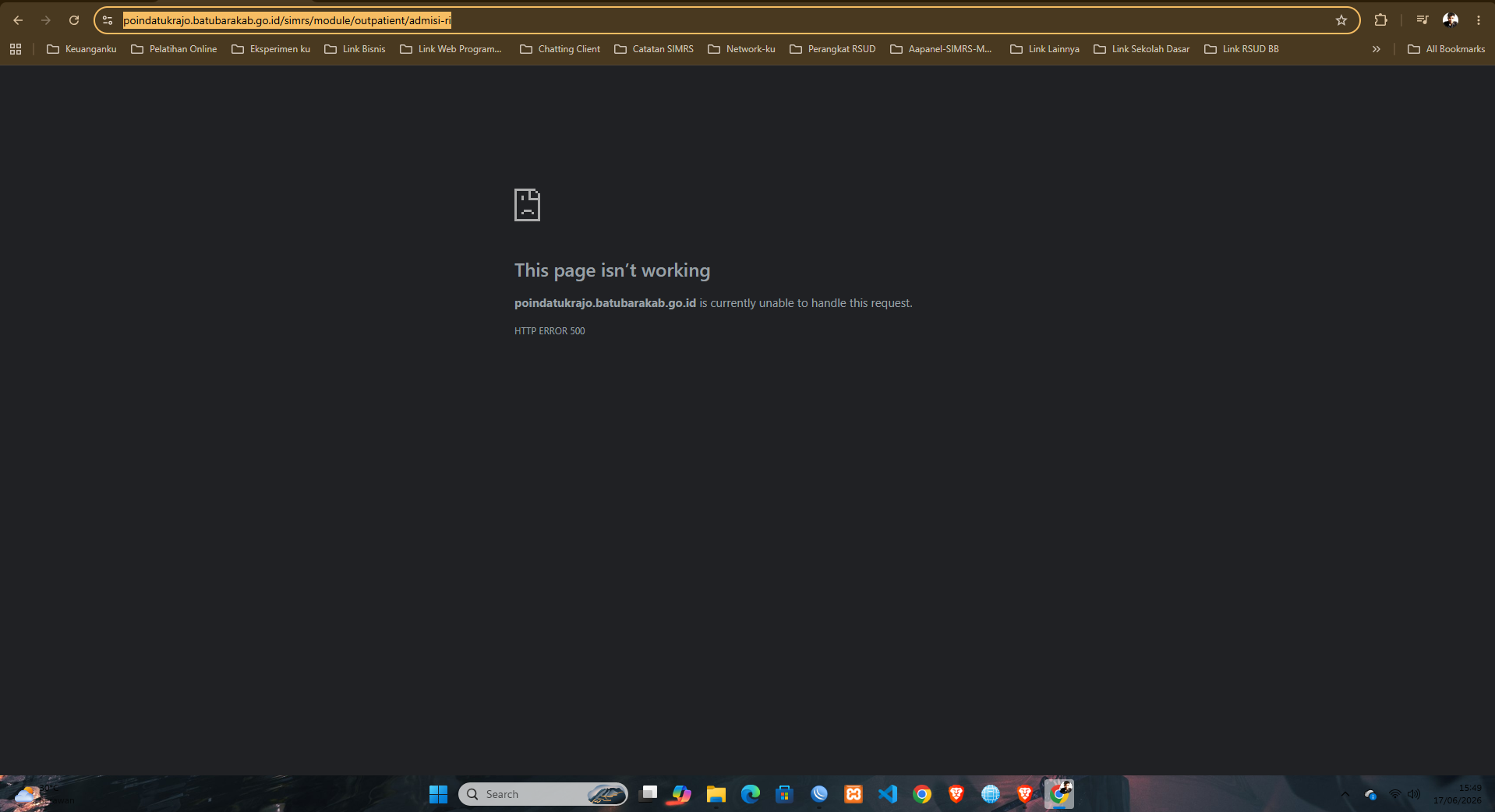1495x812 pixels.
Task: Go back to the previous page
Action: [x=18, y=20]
